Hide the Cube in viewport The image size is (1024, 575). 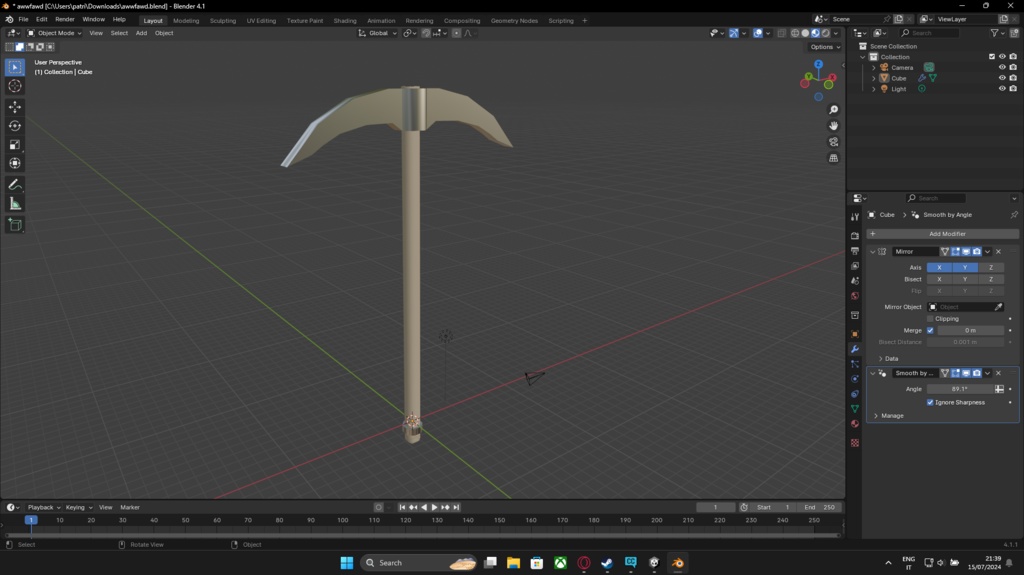point(1002,78)
